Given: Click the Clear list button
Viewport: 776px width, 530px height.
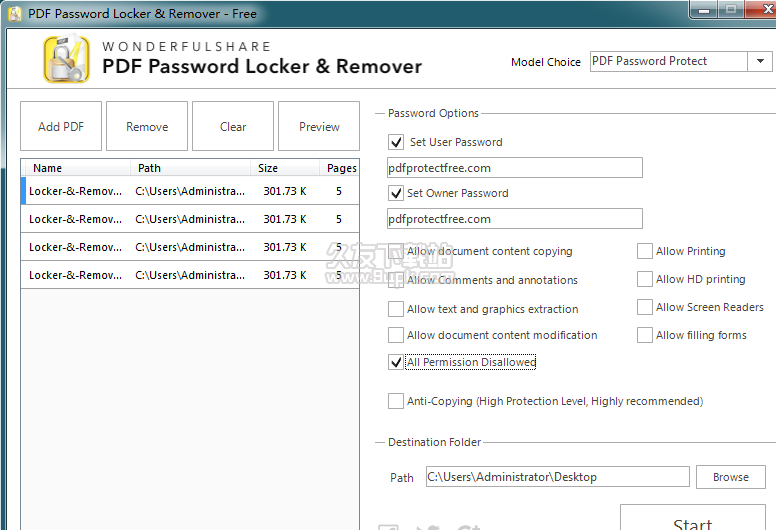Looking at the screenshot, I should [233, 126].
